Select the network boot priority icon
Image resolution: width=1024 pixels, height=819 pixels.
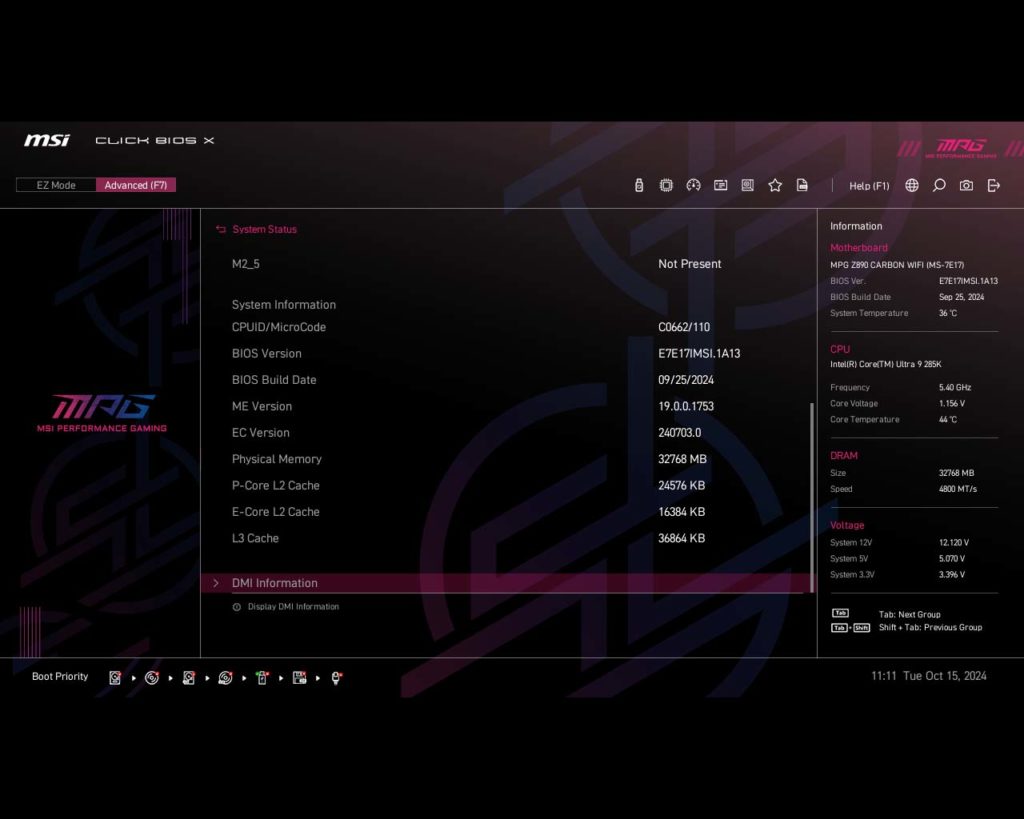tap(336, 678)
